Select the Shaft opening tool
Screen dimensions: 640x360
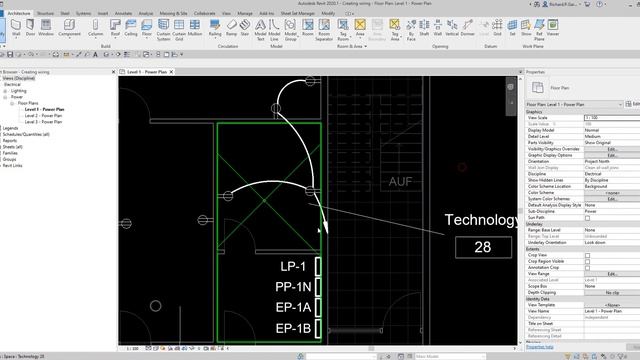[424, 28]
